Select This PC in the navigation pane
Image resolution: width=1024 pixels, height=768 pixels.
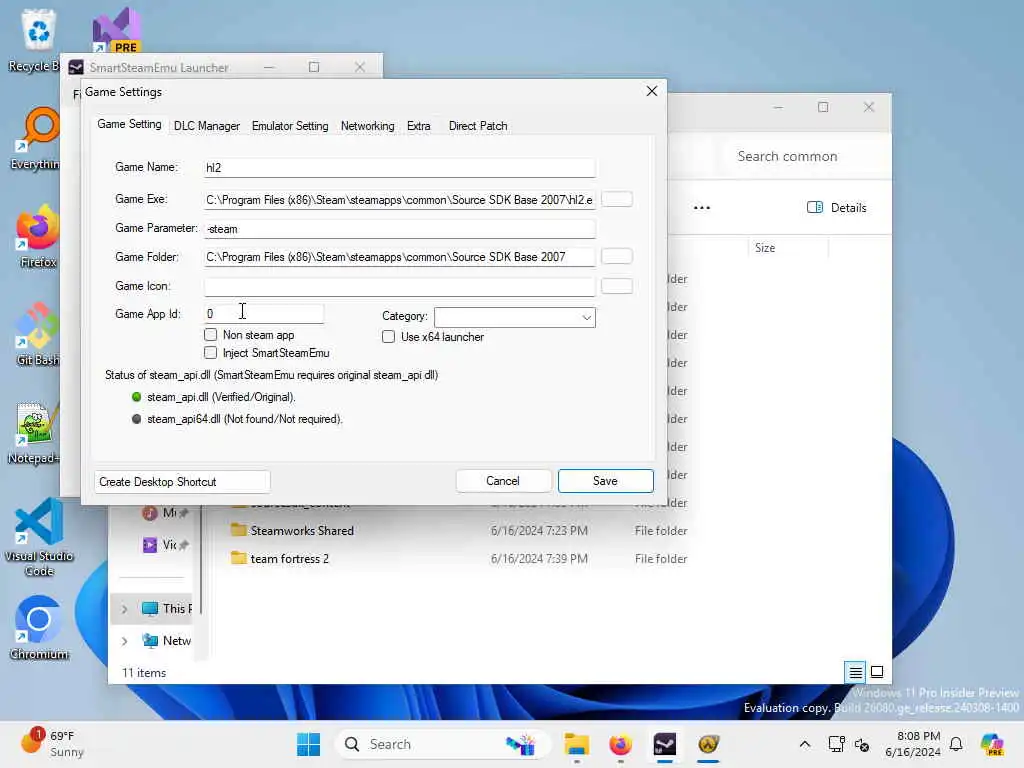point(167,609)
